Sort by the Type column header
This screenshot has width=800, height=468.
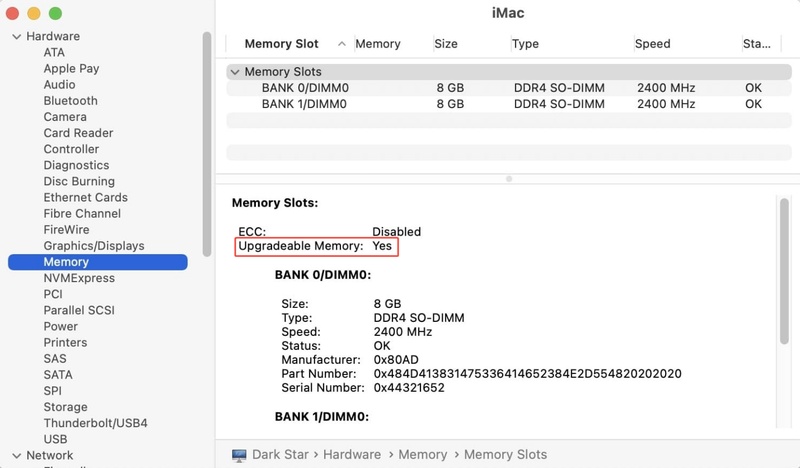(x=526, y=44)
